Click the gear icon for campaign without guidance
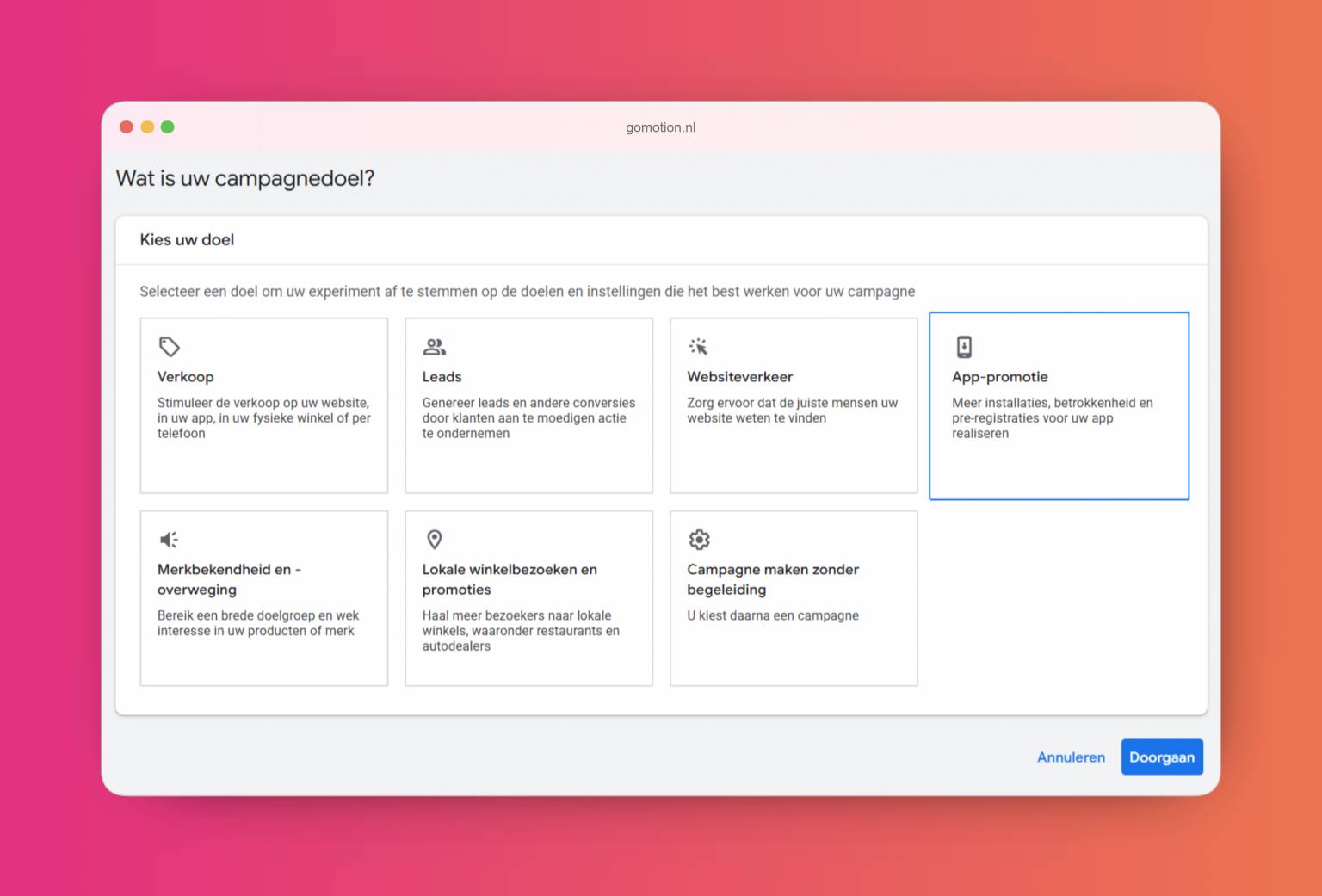 [699, 540]
